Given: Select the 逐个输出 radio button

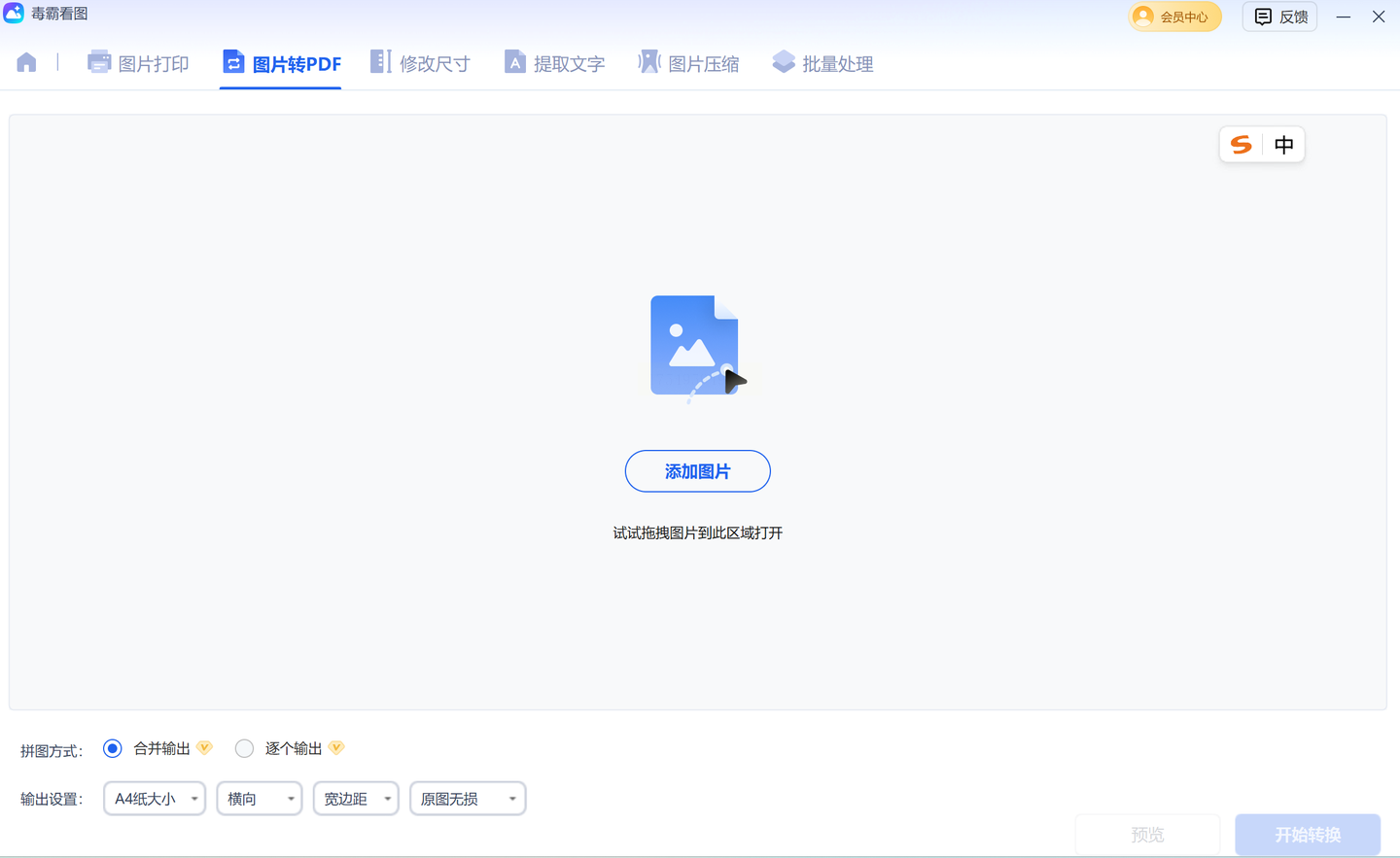Looking at the screenshot, I should click(x=244, y=748).
